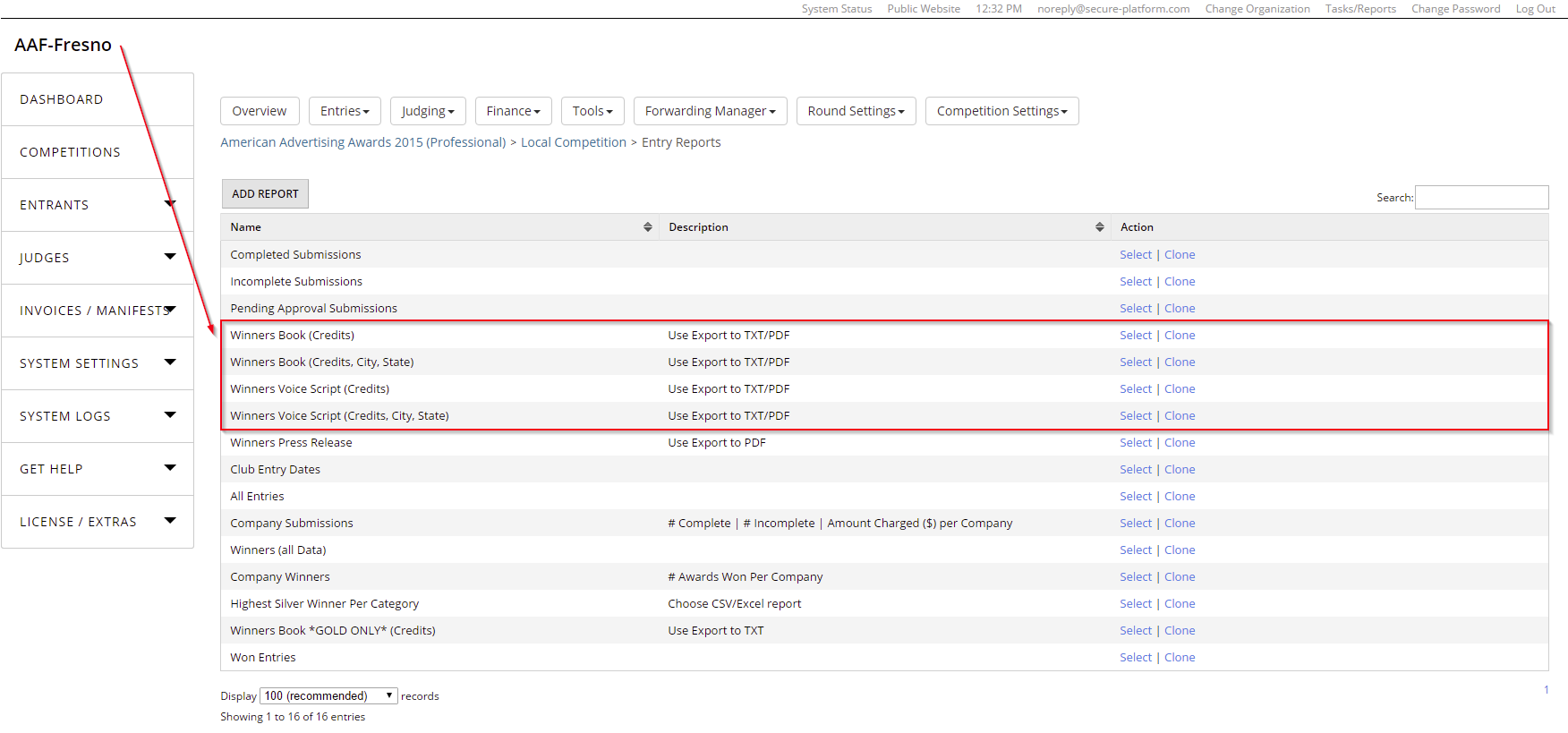Go to the Overview tab
Image resolution: width=1568 pixels, height=733 pixels.
tap(260, 111)
